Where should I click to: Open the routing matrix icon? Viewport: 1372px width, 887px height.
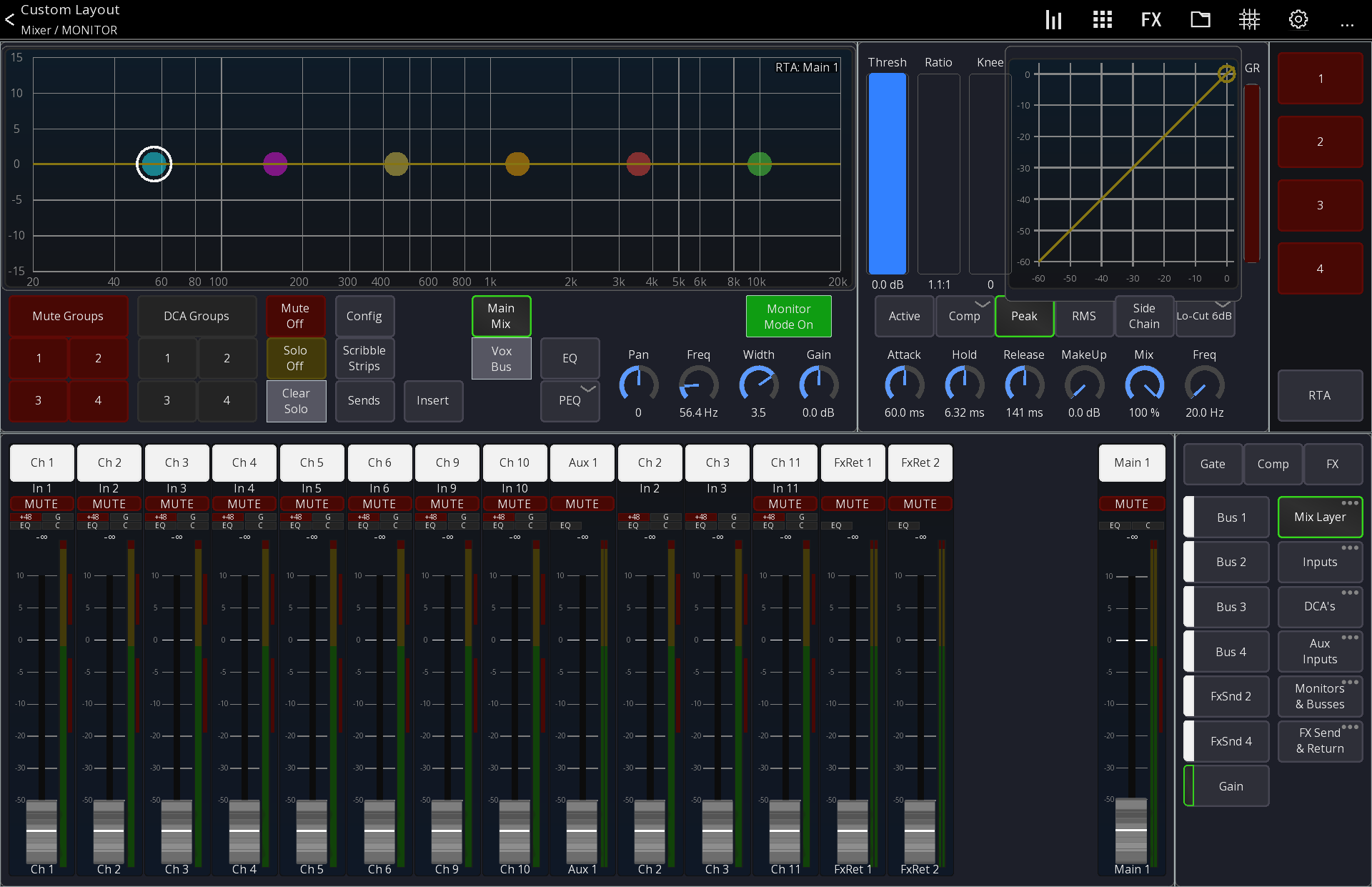1249,19
